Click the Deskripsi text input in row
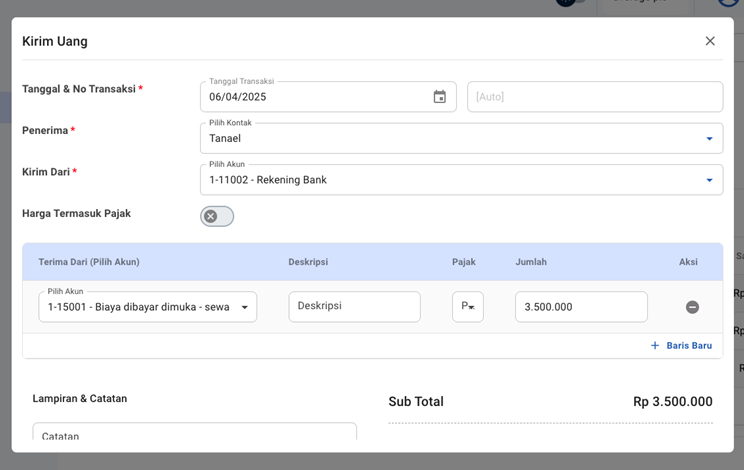 [x=354, y=307]
